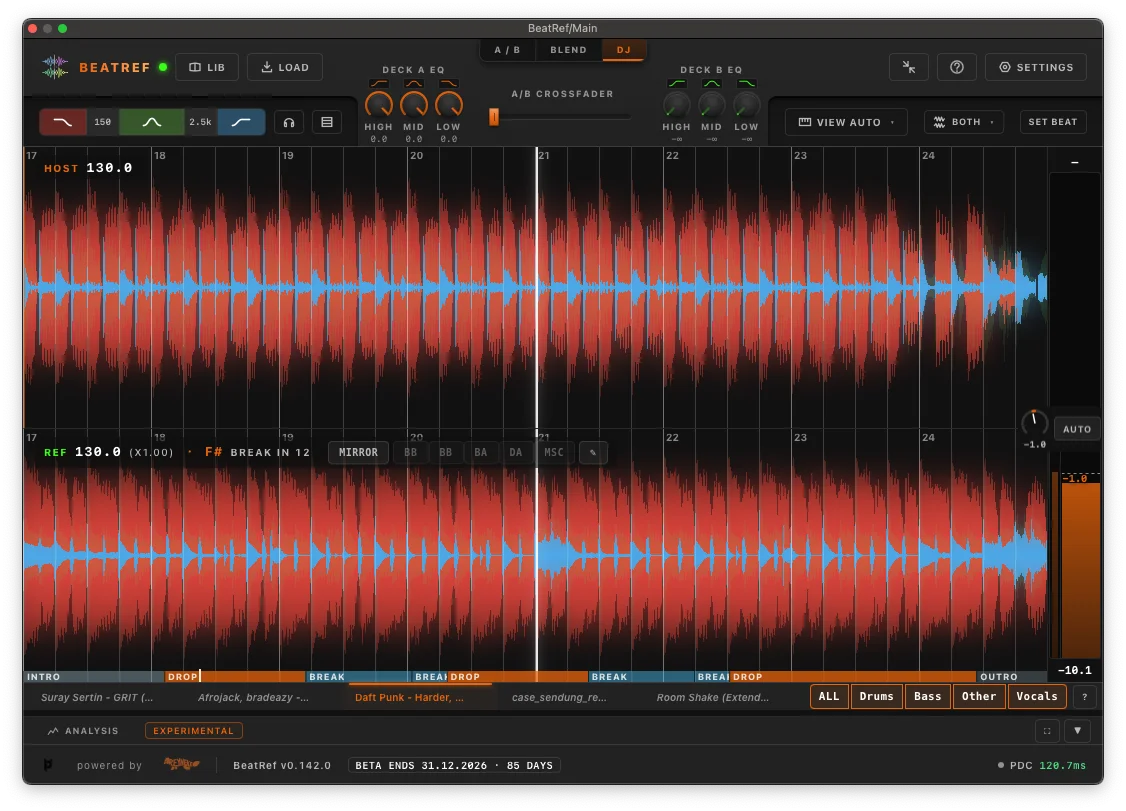Toggle the Bass stem button
Viewport: 1126px width, 811px height.
928,696
